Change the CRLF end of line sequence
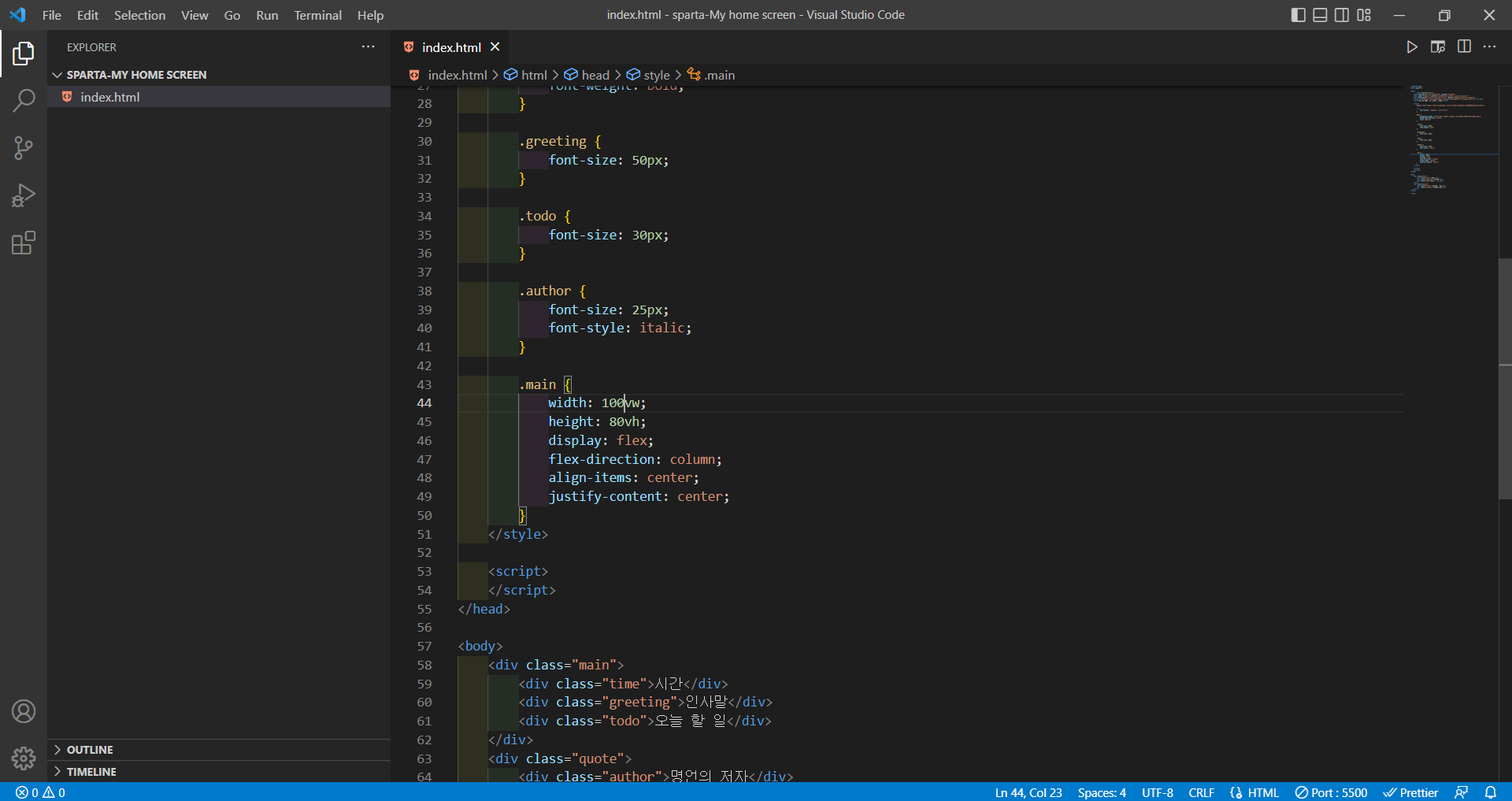Screen dimensions: 1512x801 (x=1201, y=792)
